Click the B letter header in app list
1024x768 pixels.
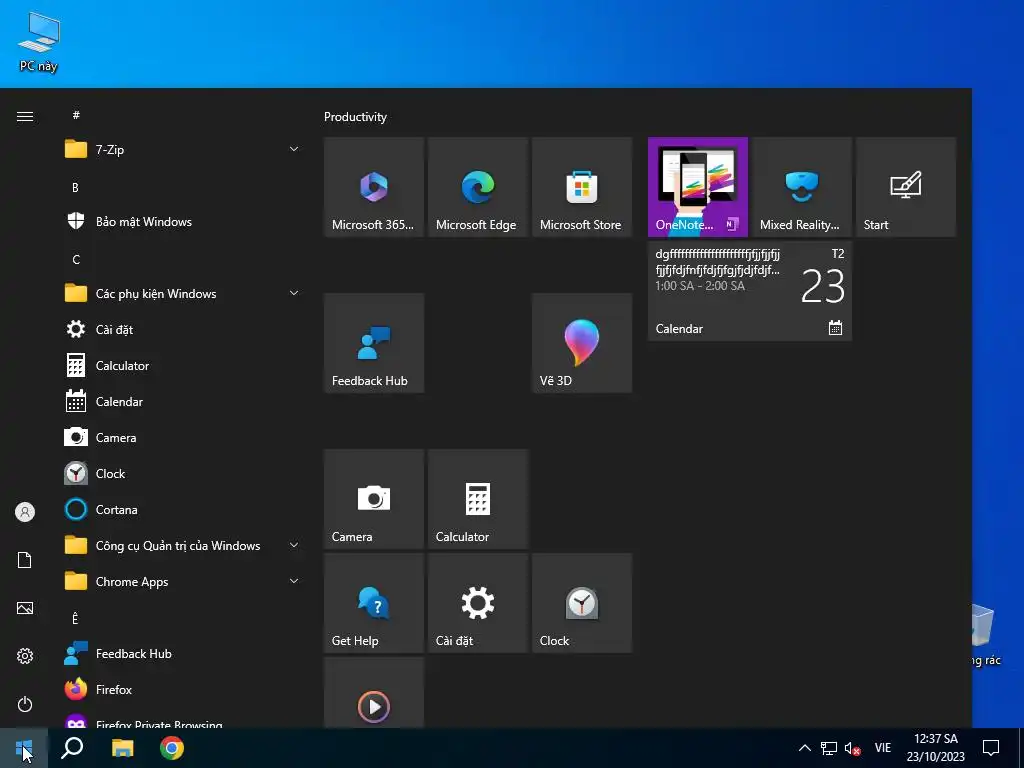coord(76,187)
